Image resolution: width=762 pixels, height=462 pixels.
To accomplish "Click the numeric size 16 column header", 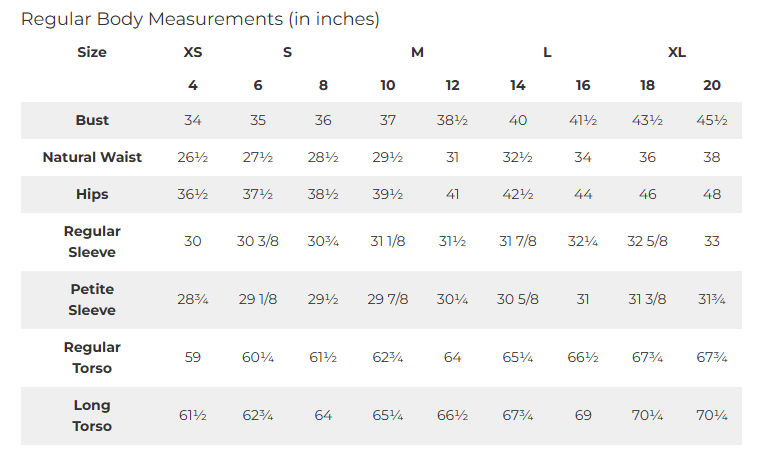I will (583, 86).
